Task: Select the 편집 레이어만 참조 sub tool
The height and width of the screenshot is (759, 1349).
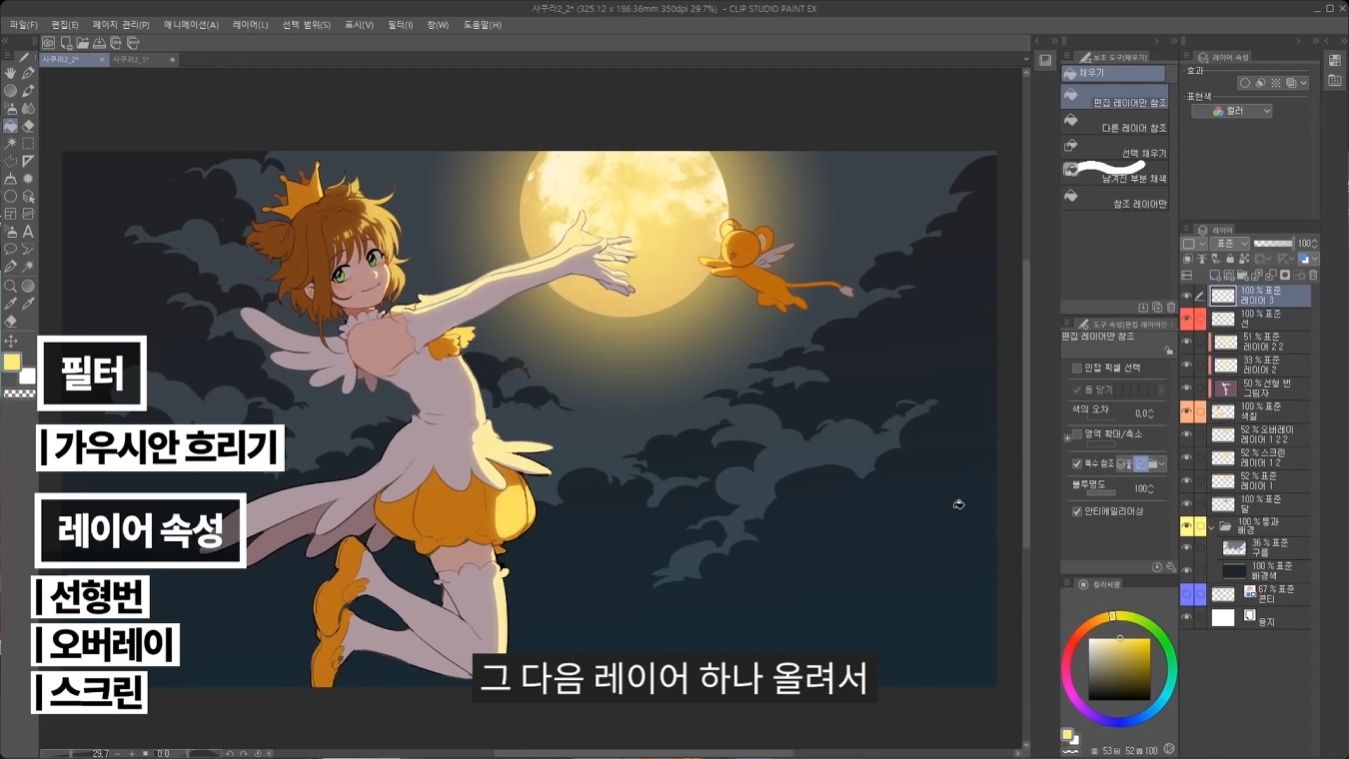Action: tap(1114, 97)
